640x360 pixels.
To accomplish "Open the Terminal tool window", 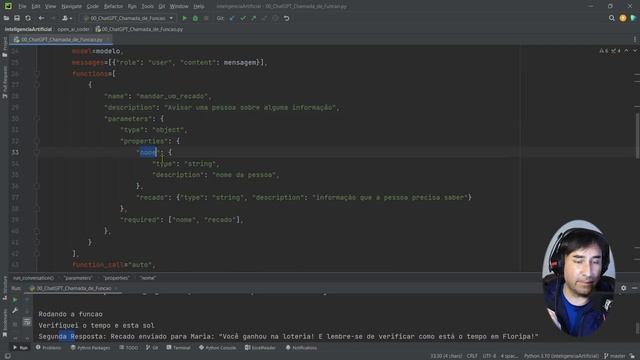I will pyautogui.click(x=178, y=348).
